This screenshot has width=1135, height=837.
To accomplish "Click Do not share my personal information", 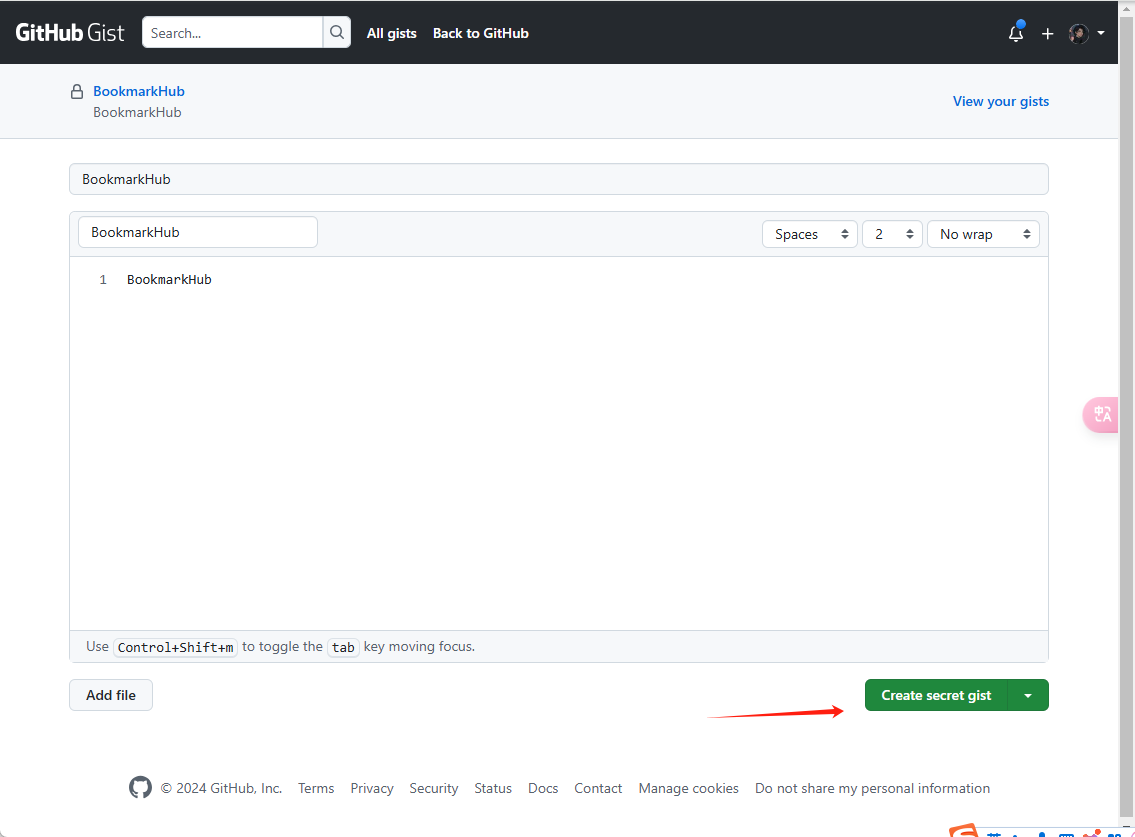I will click(872, 788).
